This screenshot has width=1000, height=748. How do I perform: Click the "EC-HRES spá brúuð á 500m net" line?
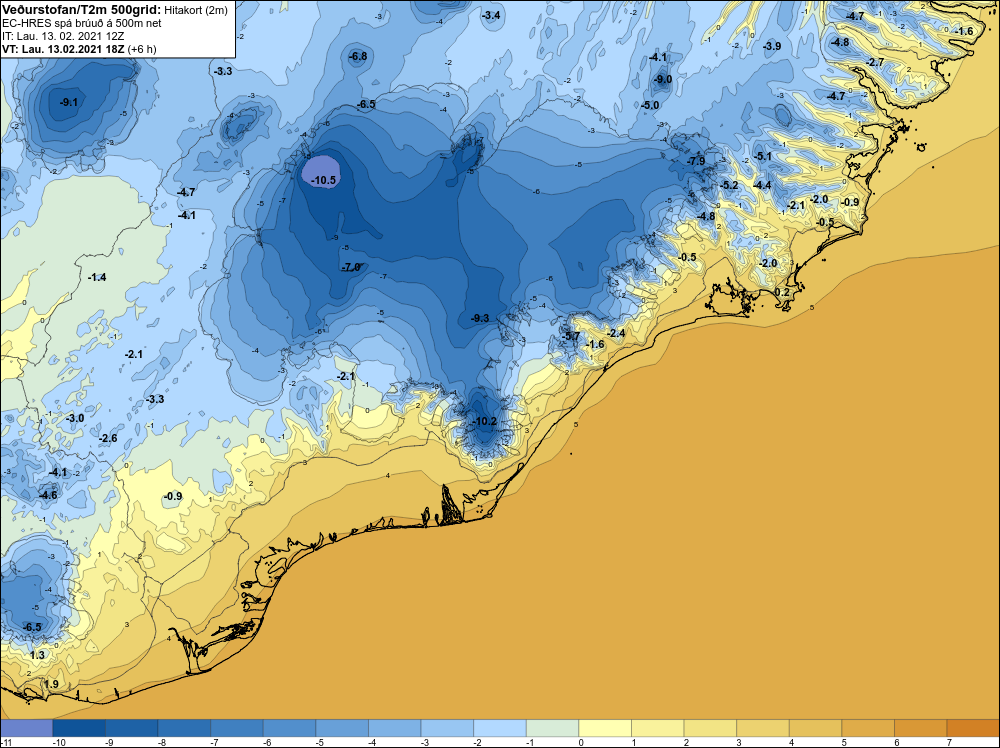pyautogui.click(x=82, y=23)
